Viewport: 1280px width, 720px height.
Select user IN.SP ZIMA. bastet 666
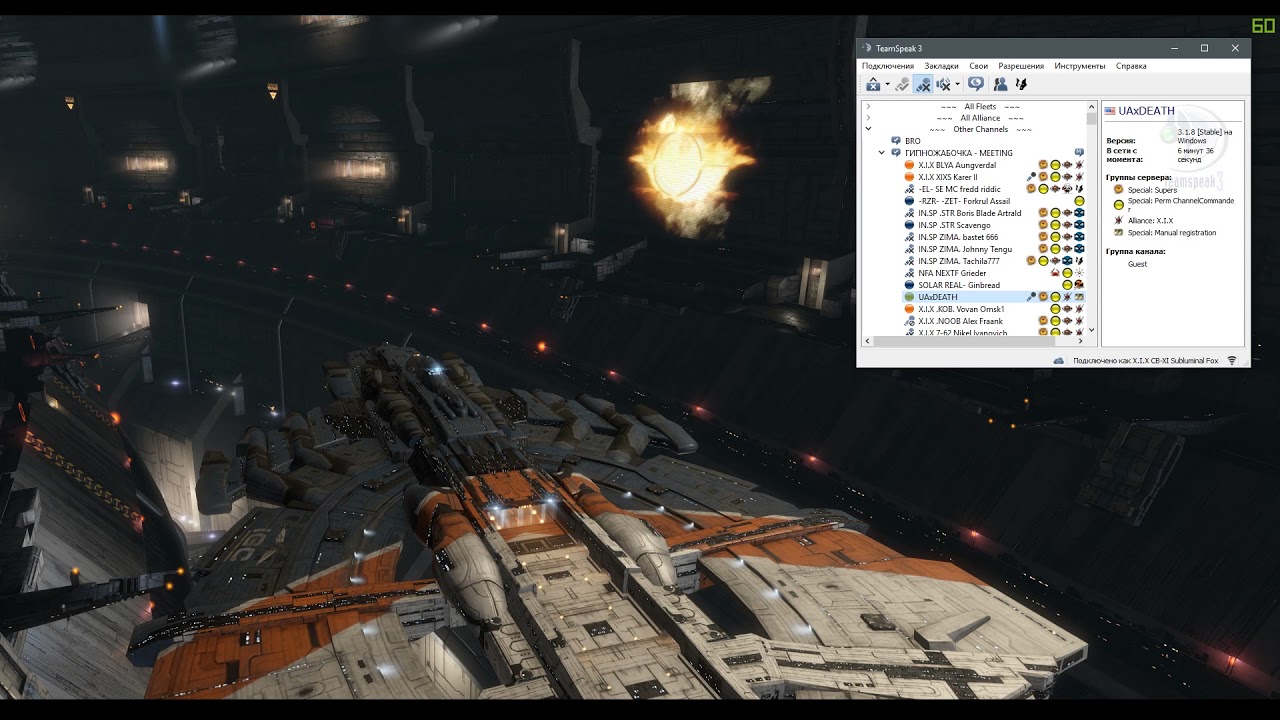tap(958, 237)
